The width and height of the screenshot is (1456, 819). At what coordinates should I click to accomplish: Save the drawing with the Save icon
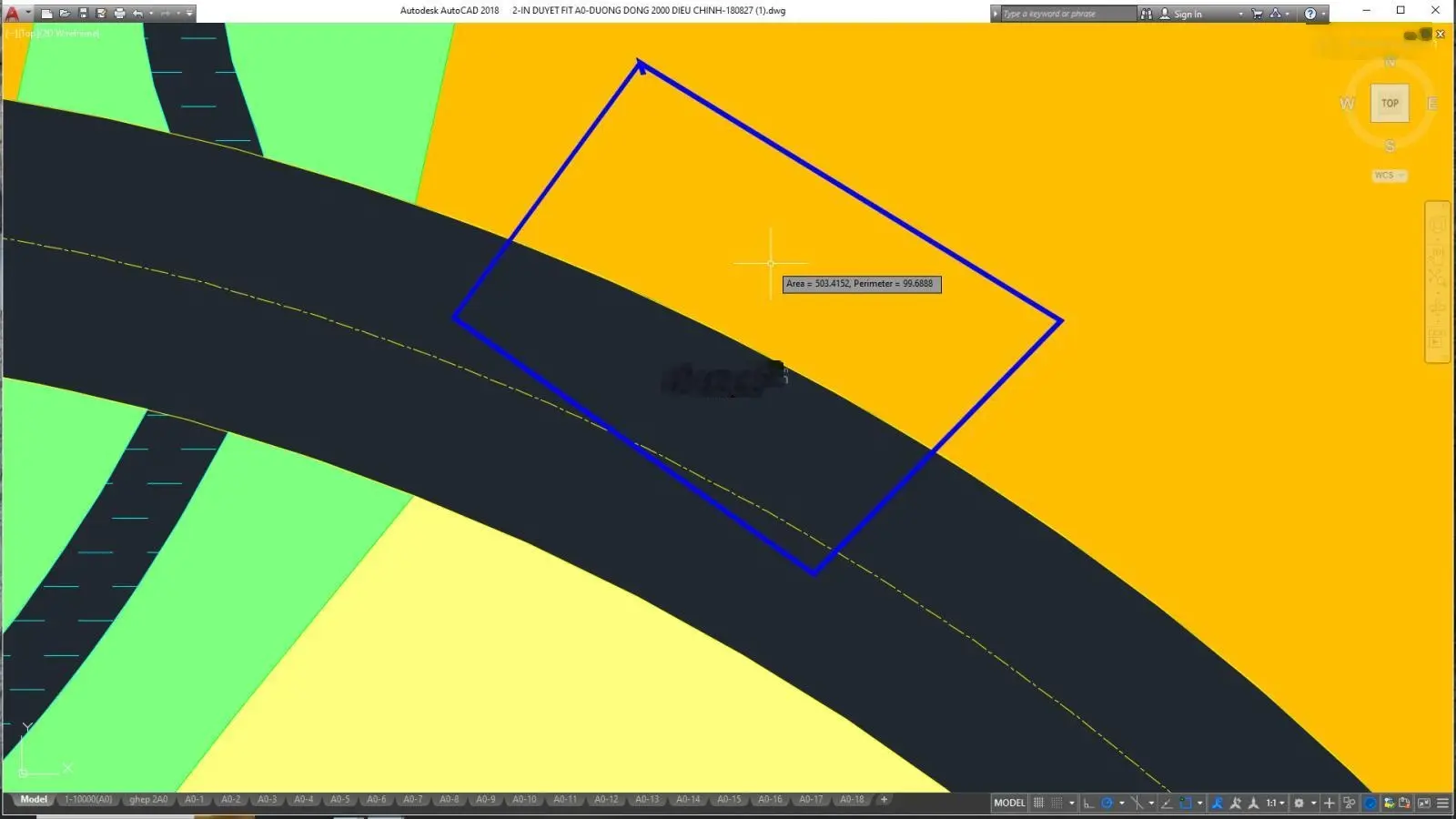(84, 14)
